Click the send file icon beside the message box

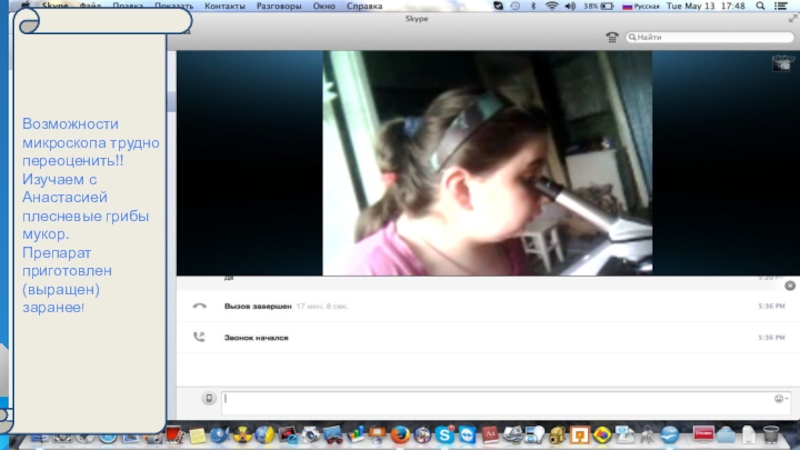209,398
